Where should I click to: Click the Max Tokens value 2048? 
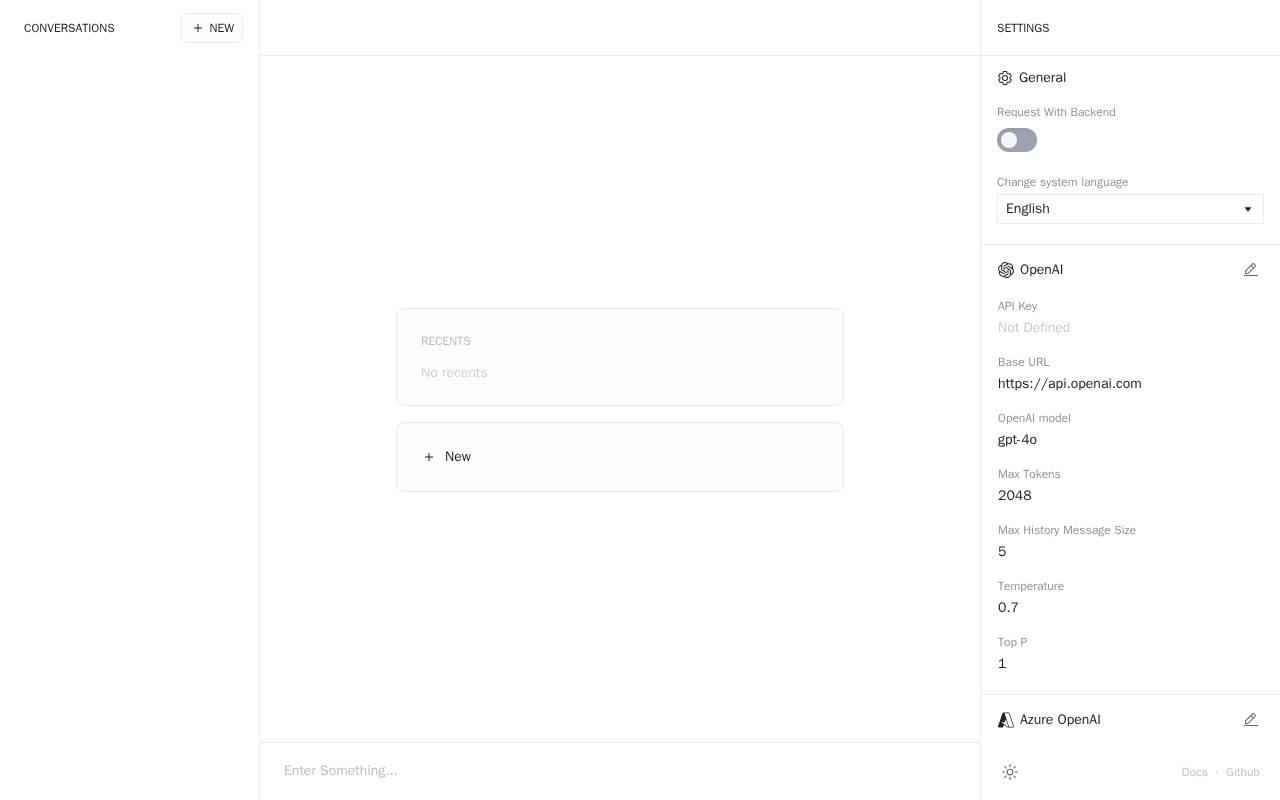pos(1015,496)
